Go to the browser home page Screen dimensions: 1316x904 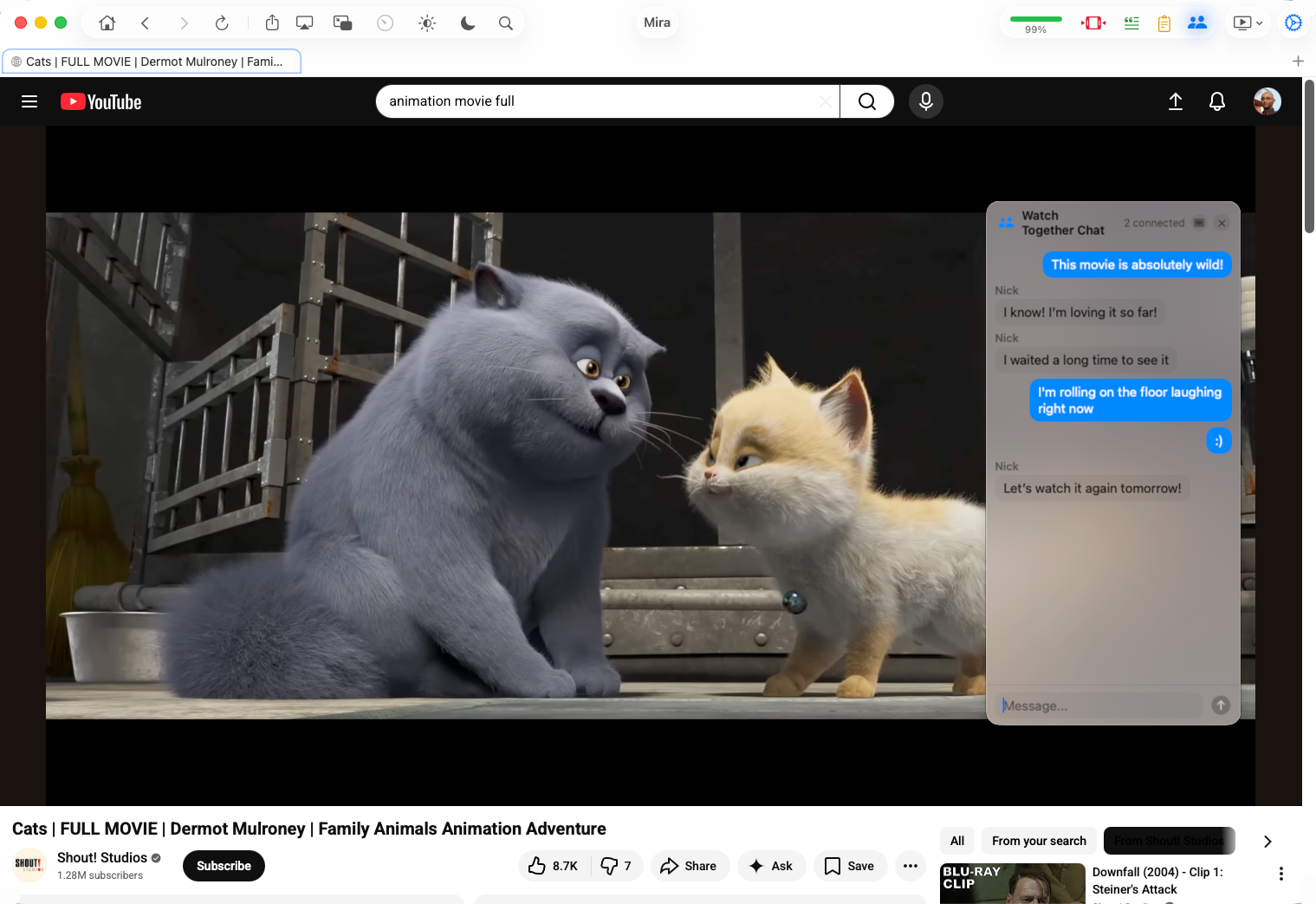pyautogui.click(x=107, y=23)
